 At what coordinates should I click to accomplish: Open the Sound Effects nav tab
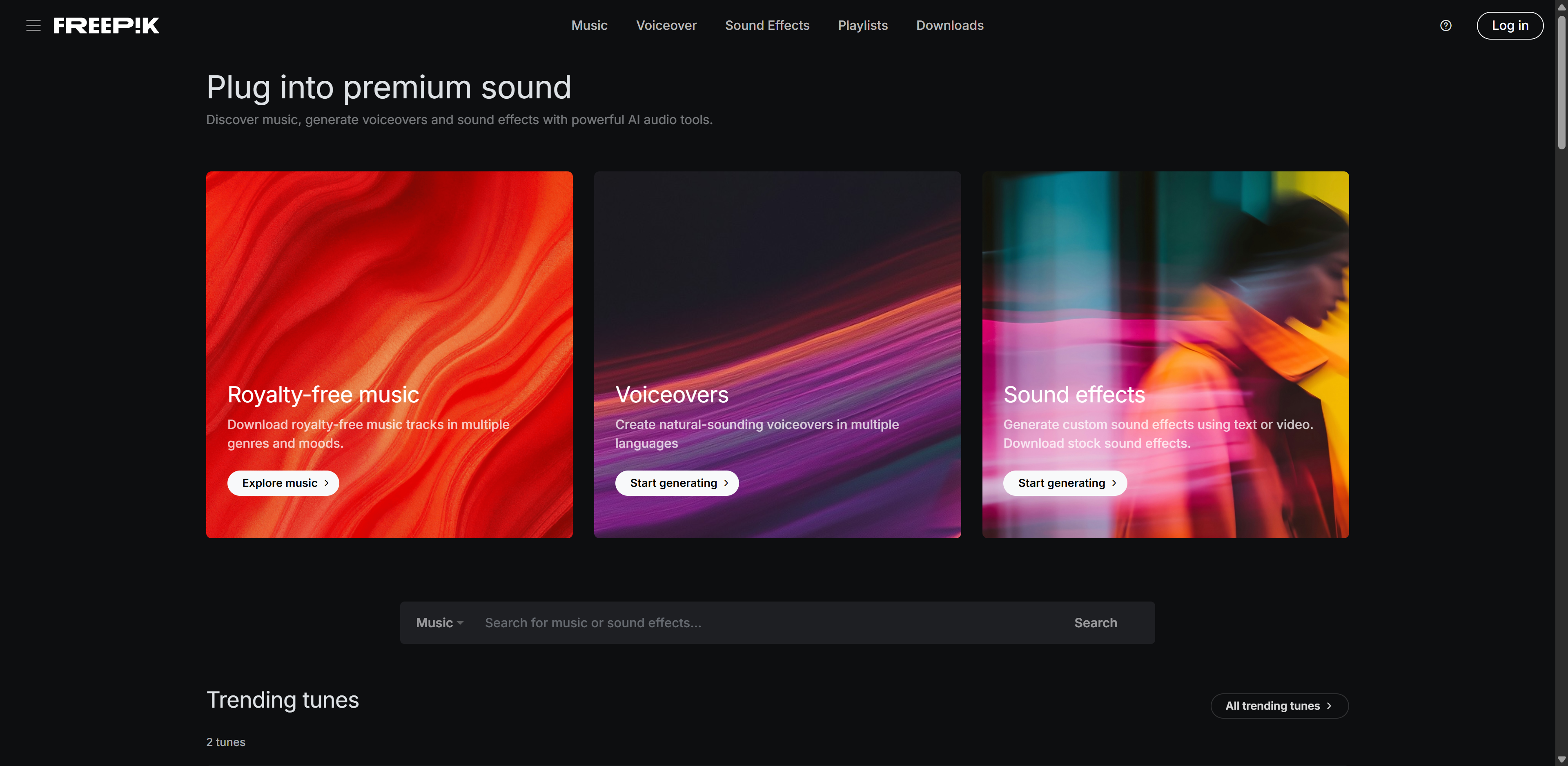[x=767, y=26]
